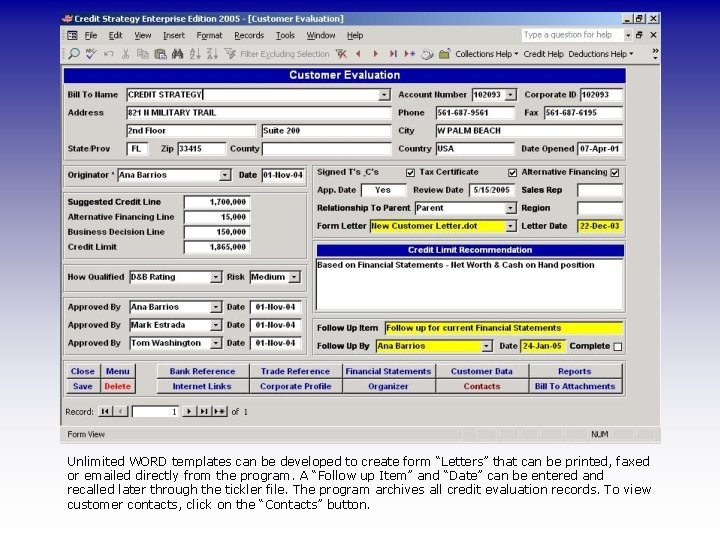The image size is (720, 540).
Task: Open the Ana Barrios Approved By dropdown
Action: tap(216, 307)
